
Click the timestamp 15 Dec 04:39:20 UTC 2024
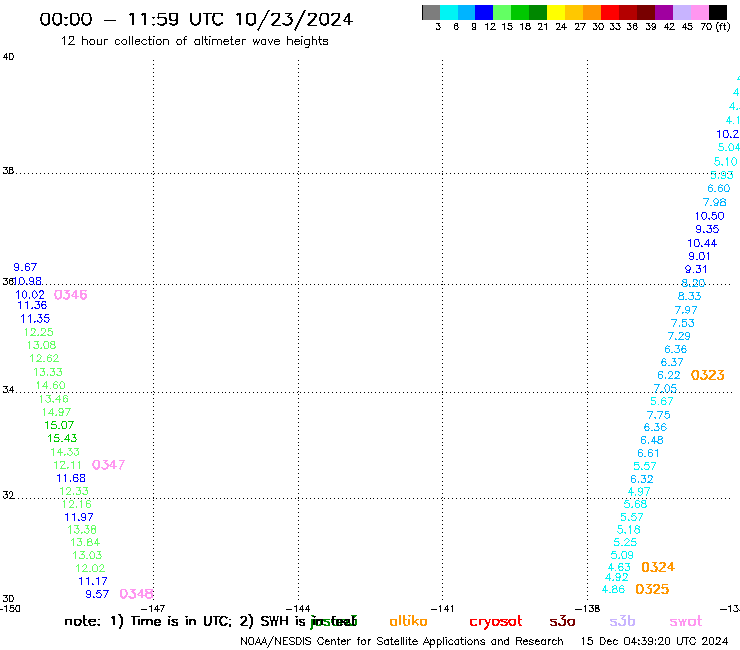click(x=654, y=642)
